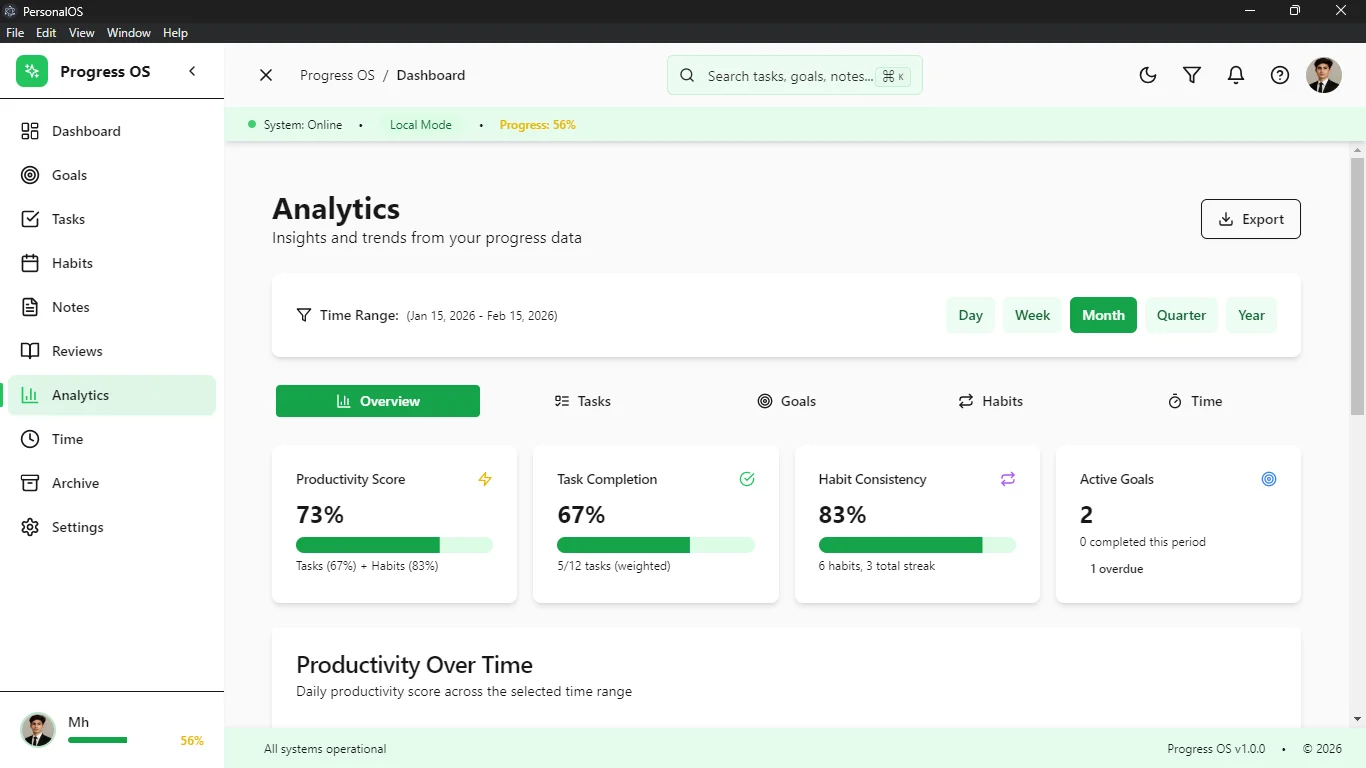Screen dimensions: 1366x768
Task: Click the Mh user profile at sidebar bottom
Action: (x=112, y=730)
